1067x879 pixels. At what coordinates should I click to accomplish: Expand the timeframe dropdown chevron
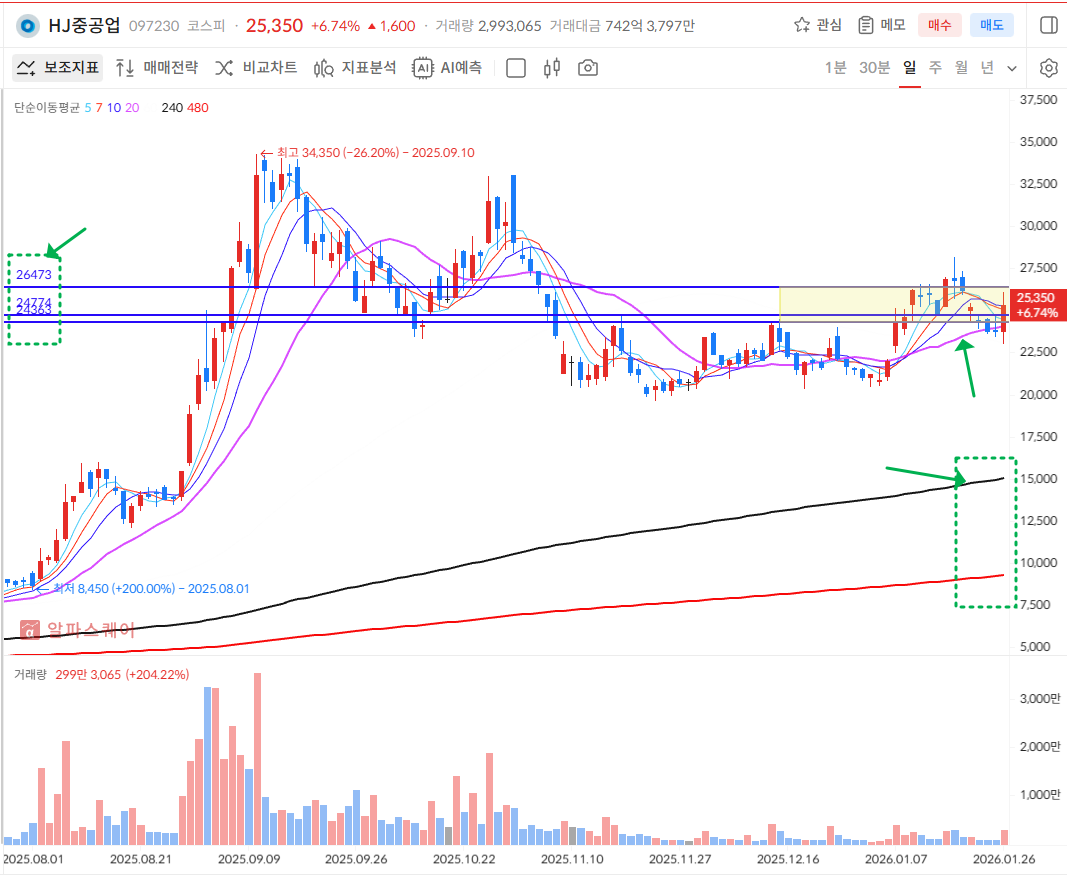(x=1012, y=68)
